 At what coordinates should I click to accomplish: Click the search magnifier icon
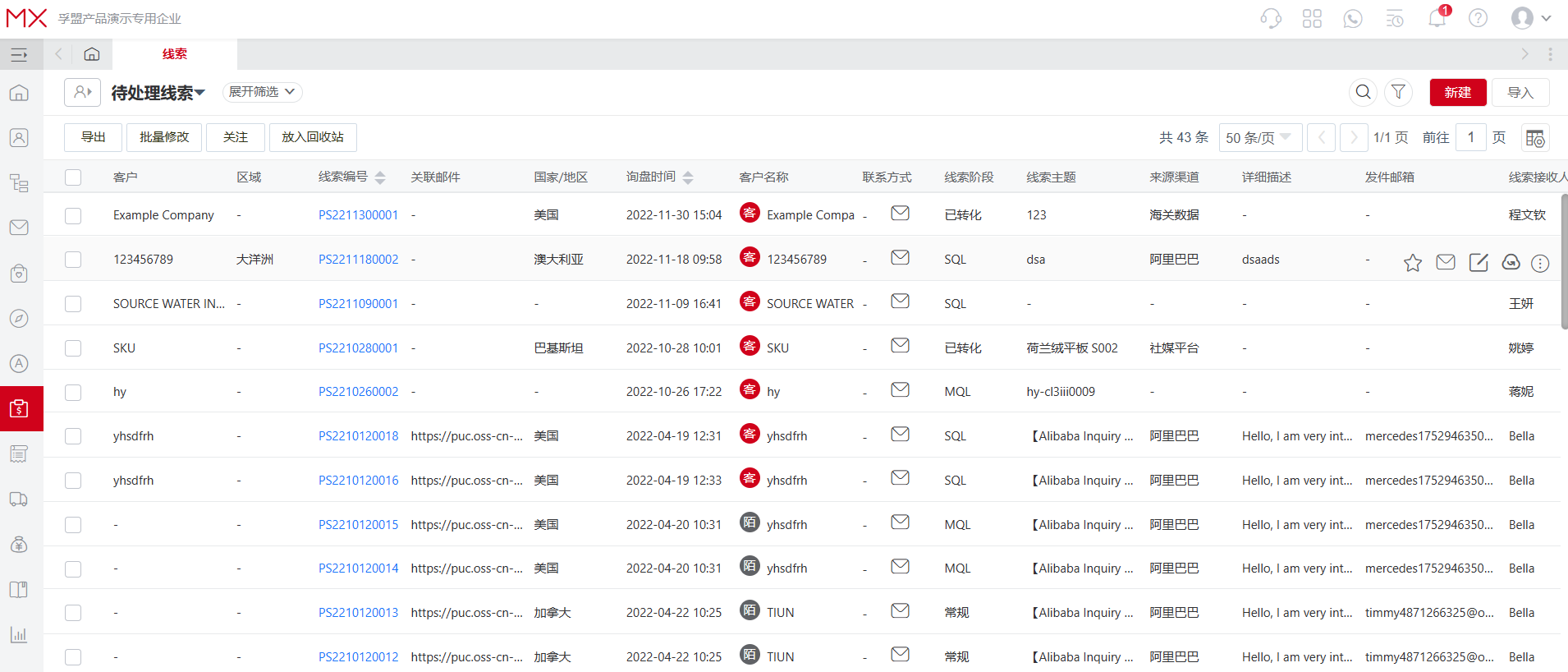click(x=1363, y=92)
